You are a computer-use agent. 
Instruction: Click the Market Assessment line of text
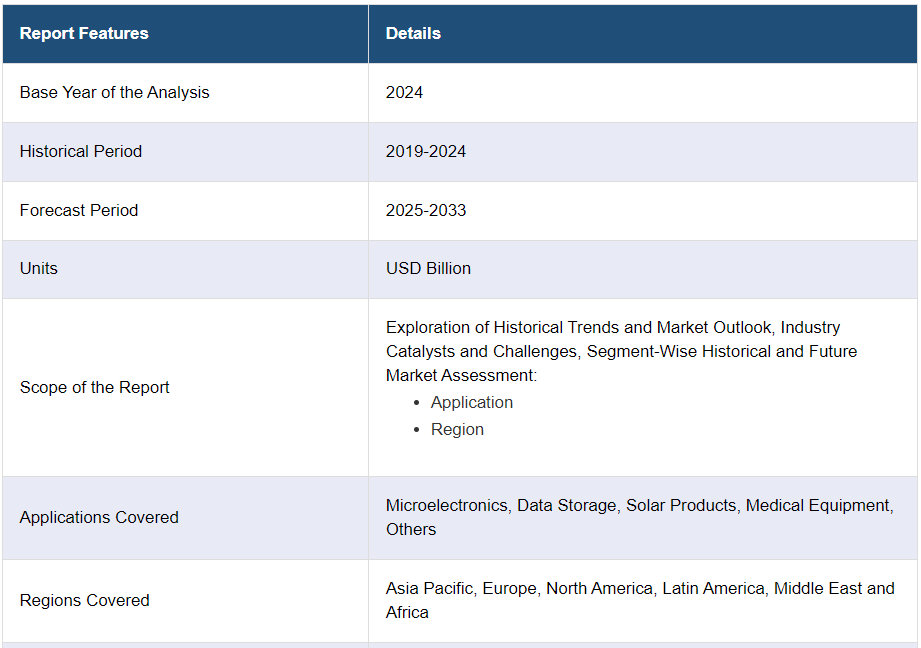(461, 375)
